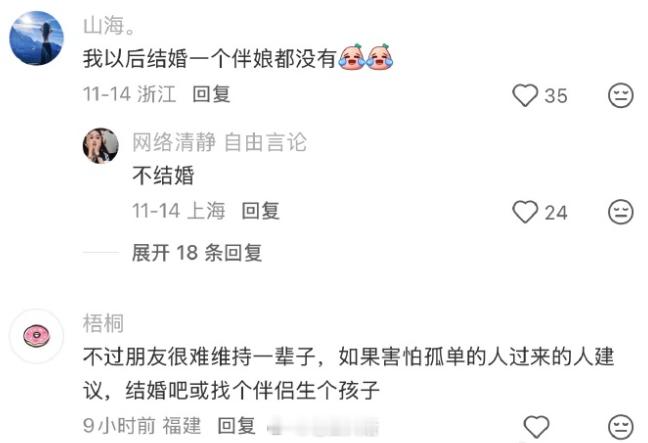Open username 网络清静 自由言论
The width and height of the screenshot is (648, 443).
(x=219, y=142)
